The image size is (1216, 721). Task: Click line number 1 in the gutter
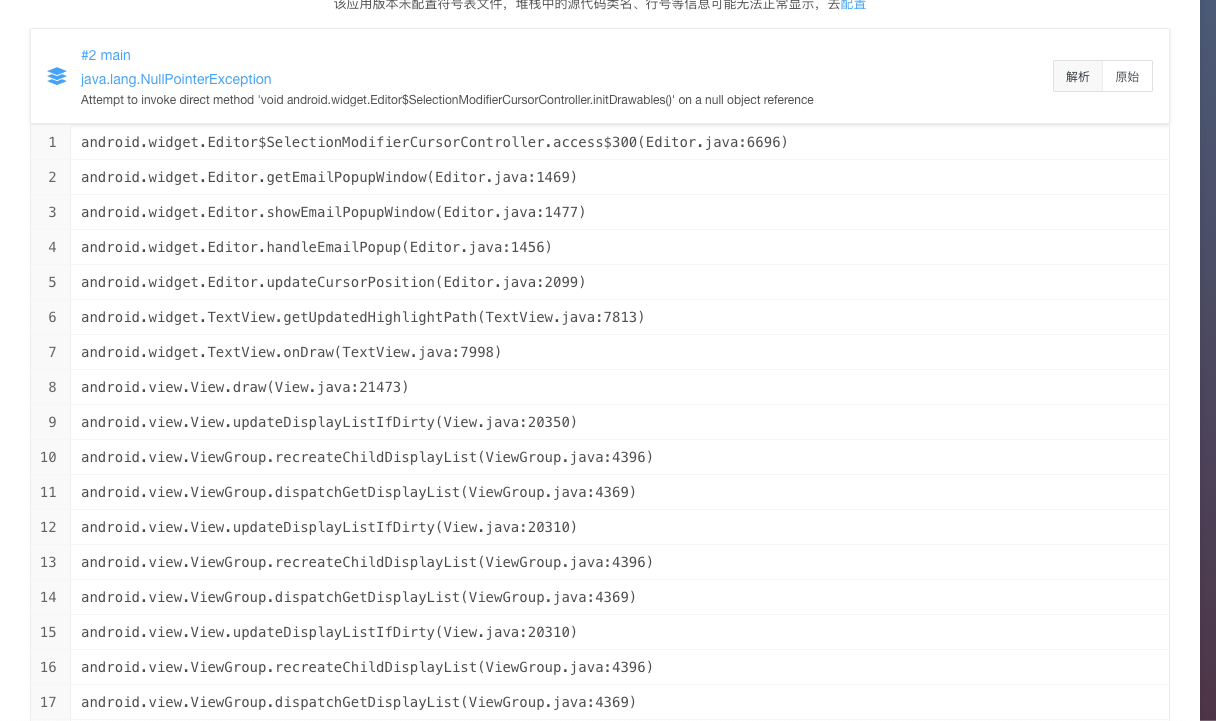click(x=52, y=142)
